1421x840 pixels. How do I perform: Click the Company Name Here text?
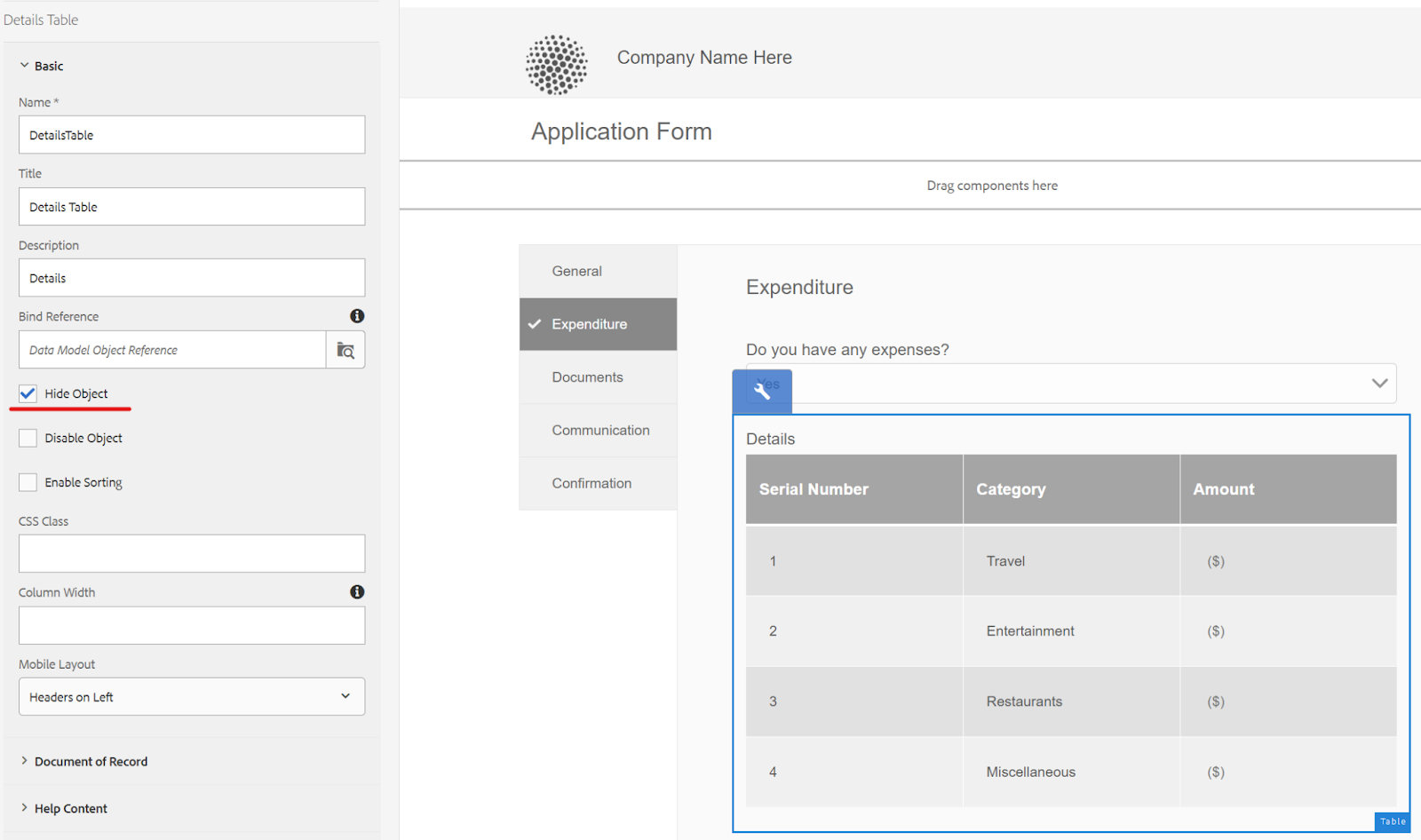point(704,58)
